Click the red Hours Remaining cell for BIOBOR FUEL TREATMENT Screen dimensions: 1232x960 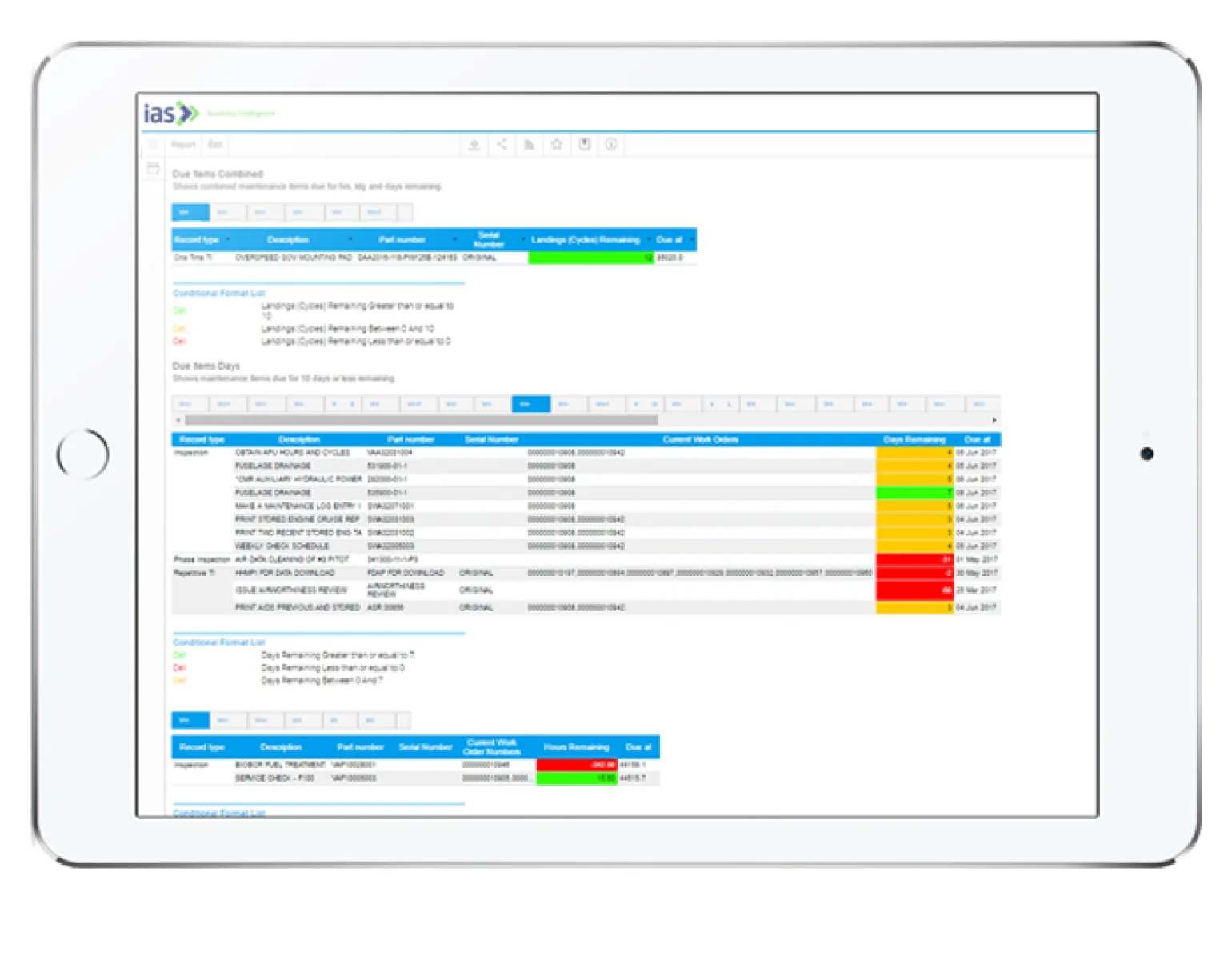pyautogui.click(x=576, y=765)
